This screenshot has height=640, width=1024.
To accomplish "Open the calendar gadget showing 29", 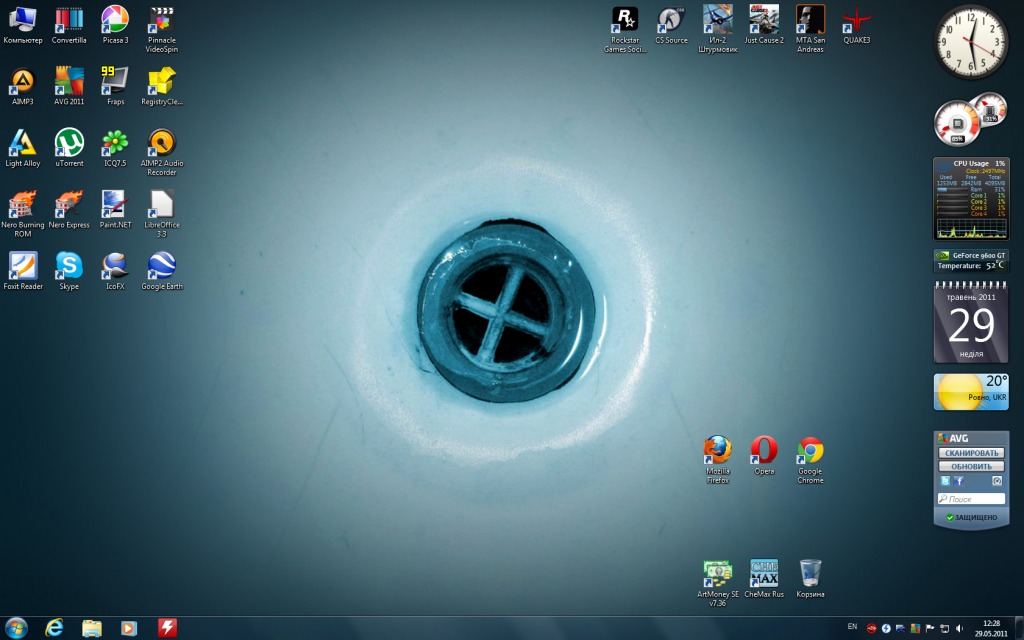I will point(971,322).
